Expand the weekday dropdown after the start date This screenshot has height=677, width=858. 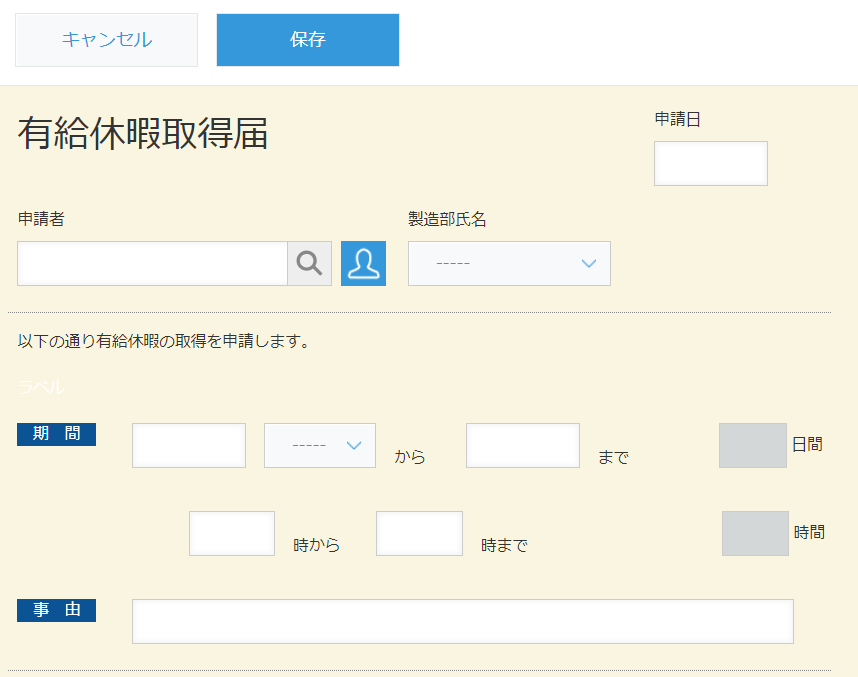pyautogui.click(x=319, y=445)
